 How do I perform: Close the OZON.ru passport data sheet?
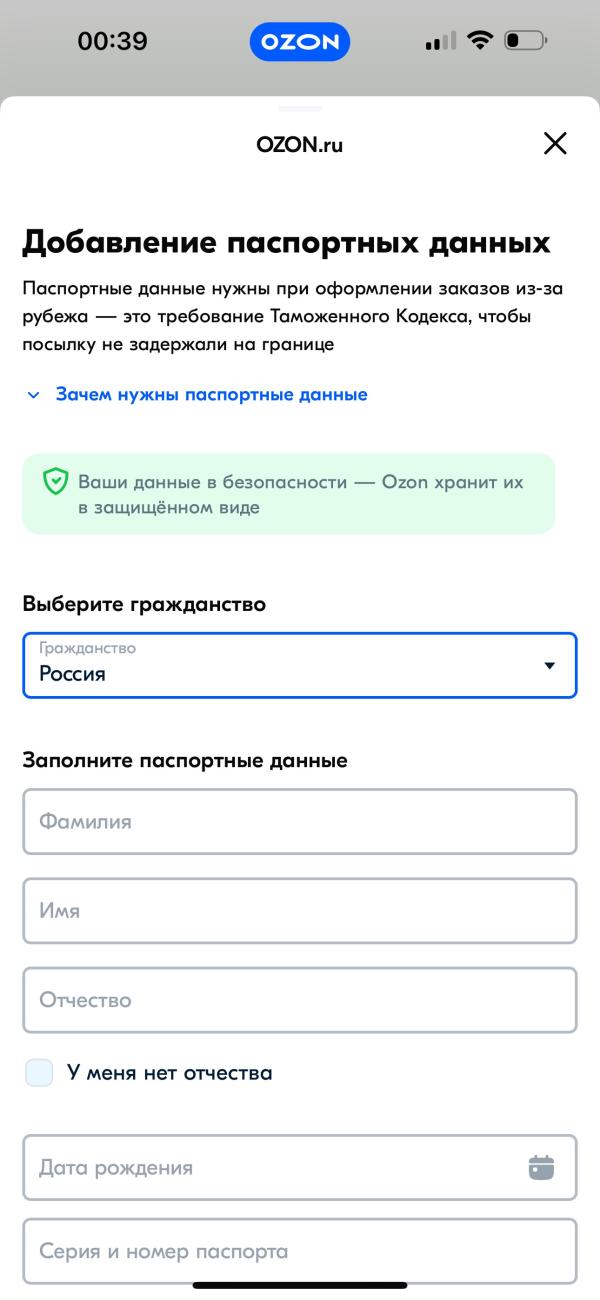coord(554,144)
